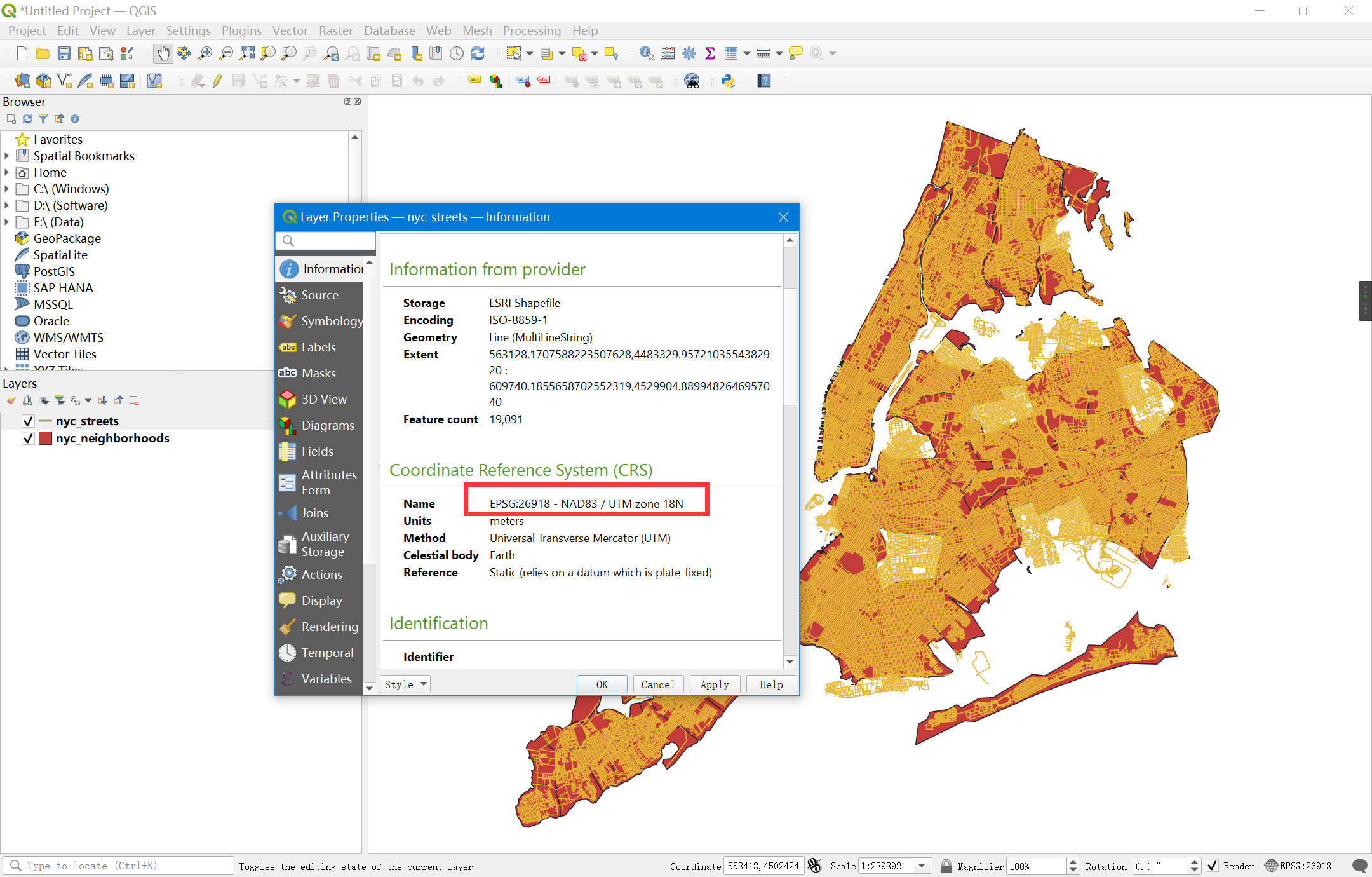Viewport: 1372px width, 877px height.
Task: Click the Cancel button in layer properties
Action: tap(658, 684)
